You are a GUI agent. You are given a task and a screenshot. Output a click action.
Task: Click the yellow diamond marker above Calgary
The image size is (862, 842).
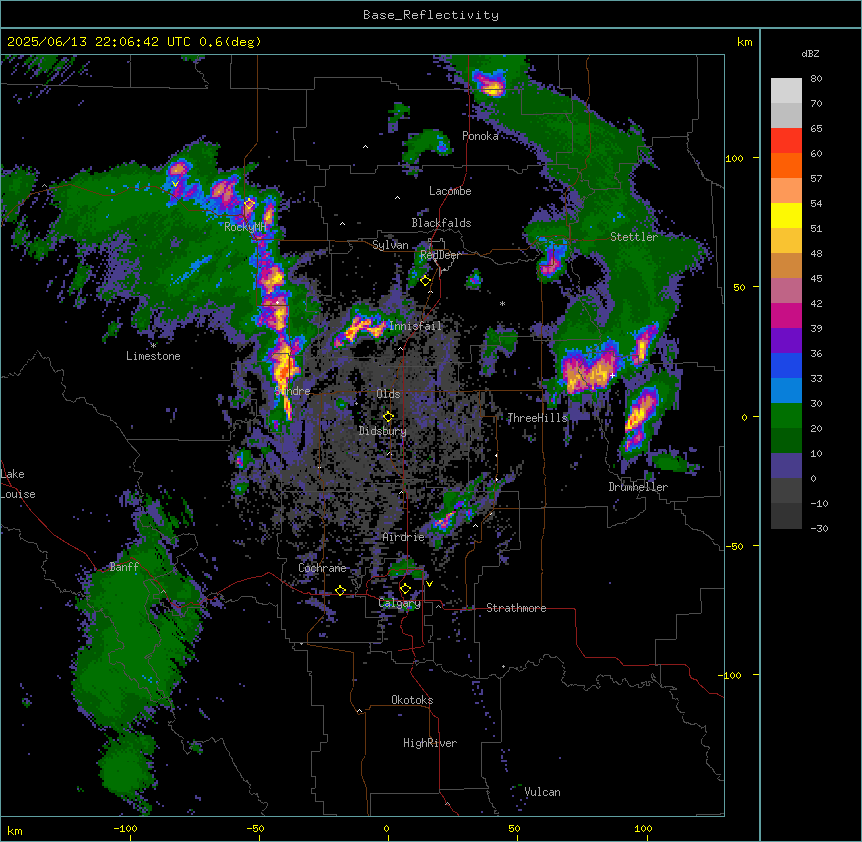pos(405,589)
